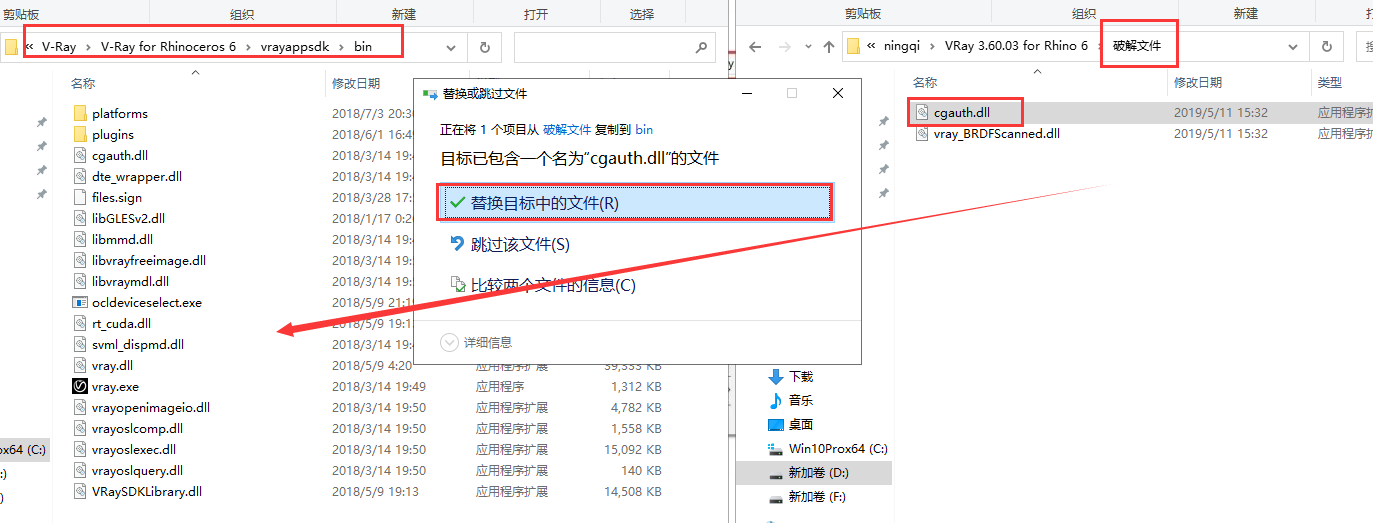Open 新加卷 (D:) drive
The width and height of the screenshot is (1373, 523).
pyautogui.click(x=818, y=472)
